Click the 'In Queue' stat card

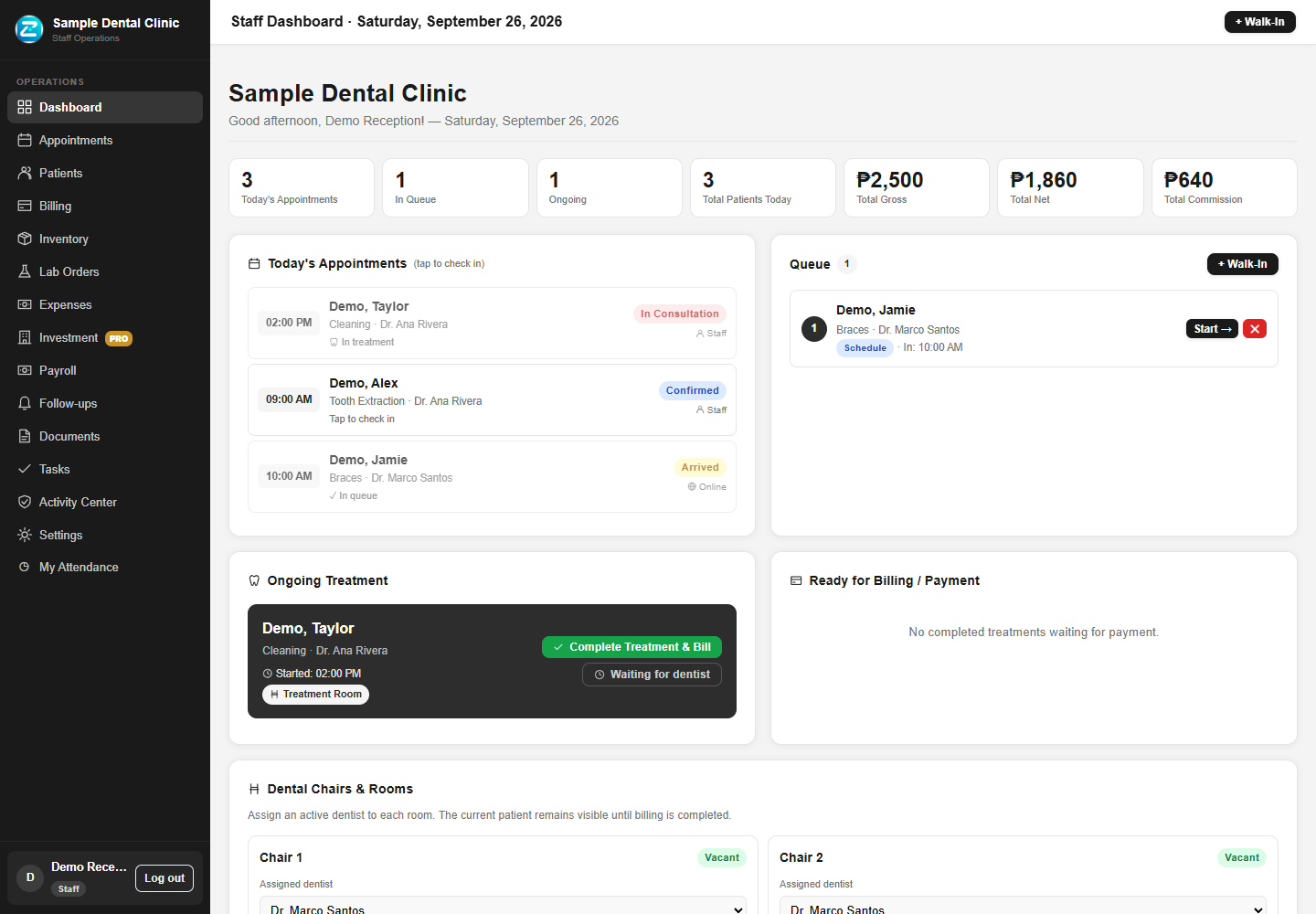[455, 188]
